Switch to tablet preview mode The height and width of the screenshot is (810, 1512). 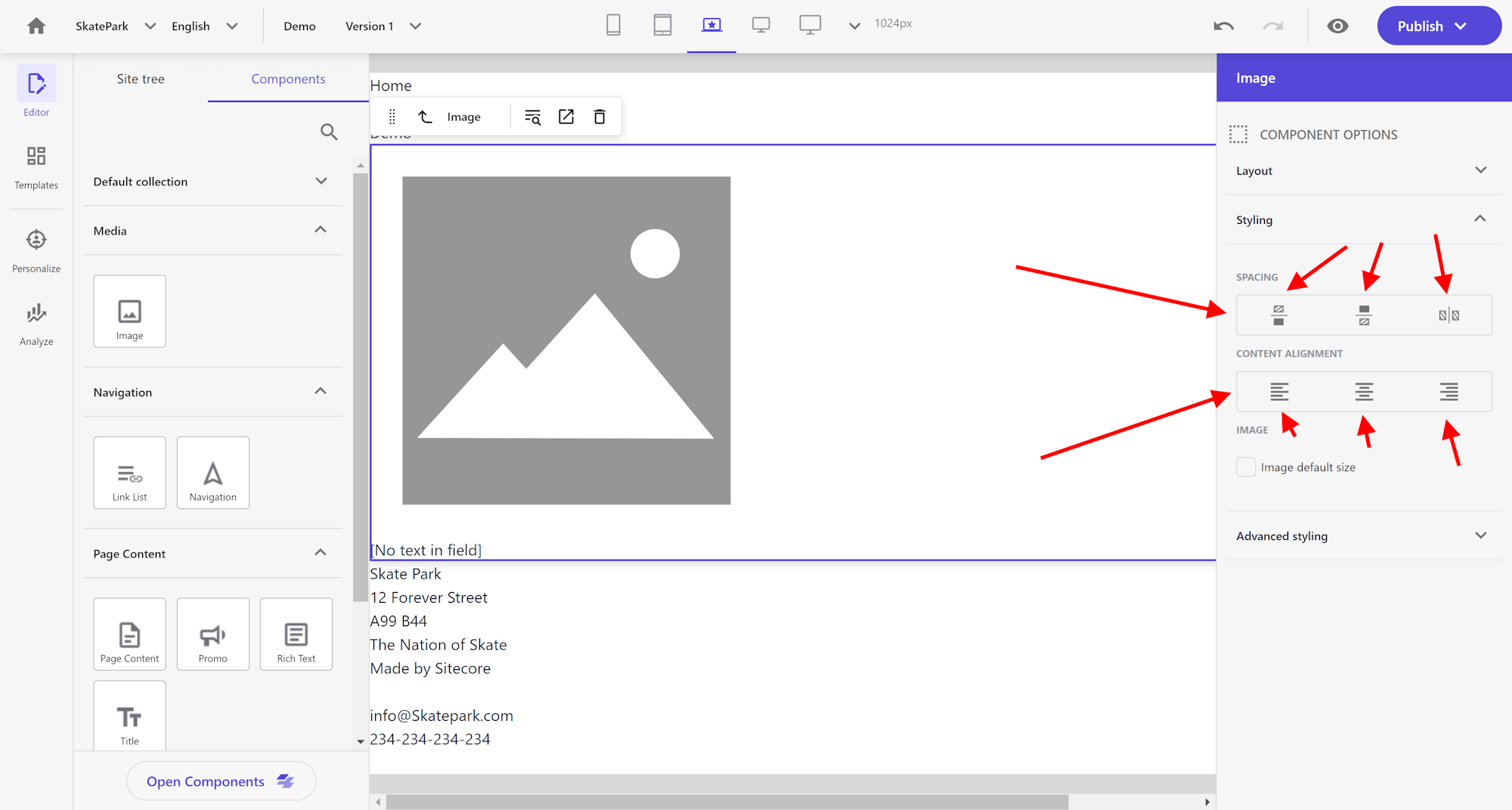click(662, 25)
